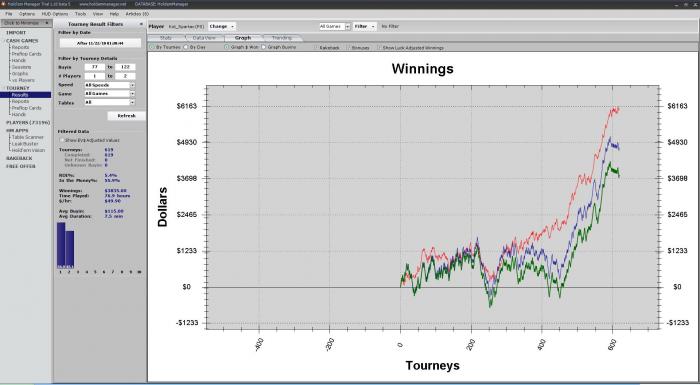The width and height of the screenshot is (700, 385).
Task: Open the Options menu
Action: pos(26,14)
